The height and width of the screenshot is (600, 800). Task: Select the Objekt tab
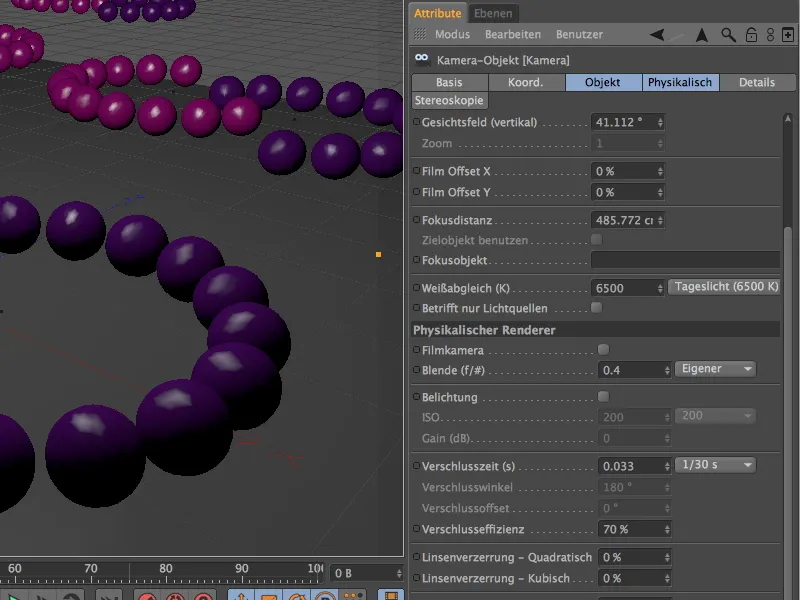[x=603, y=82]
